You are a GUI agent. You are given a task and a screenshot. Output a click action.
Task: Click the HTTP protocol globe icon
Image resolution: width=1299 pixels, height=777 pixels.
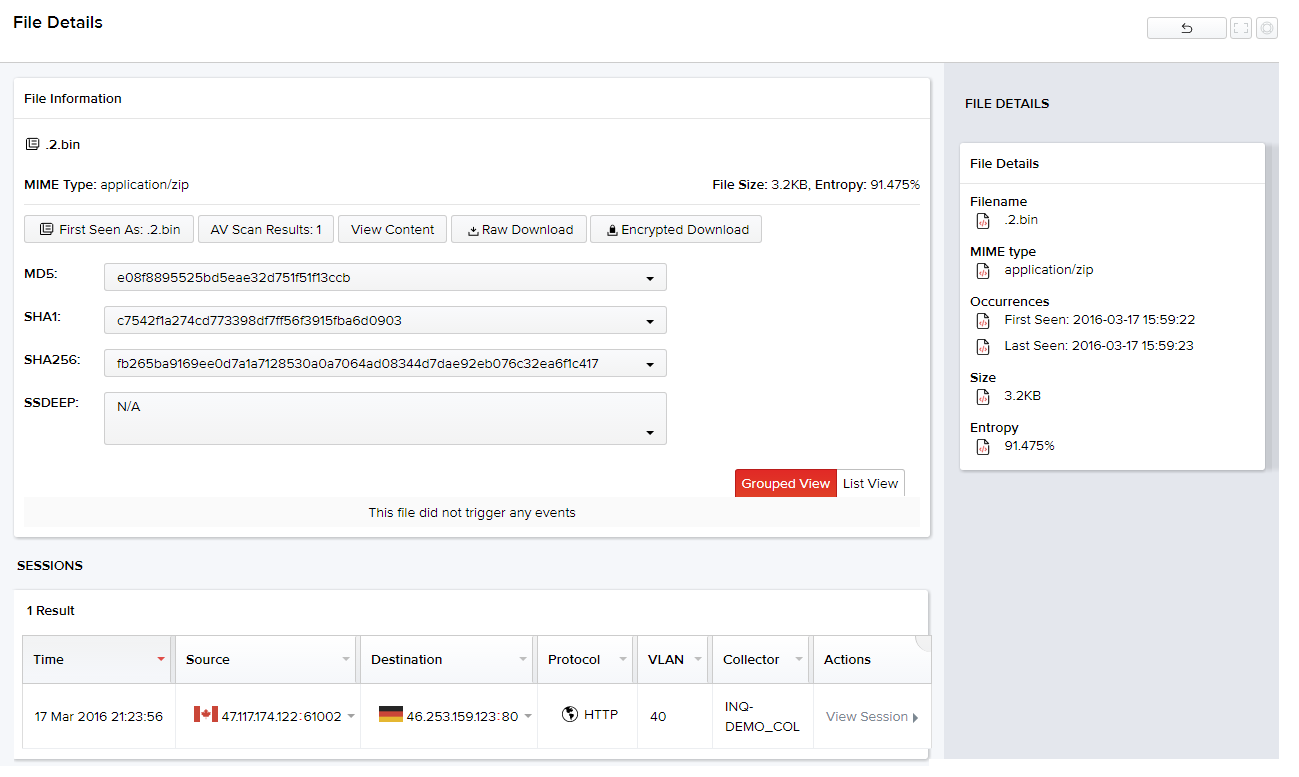click(x=570, y=714)
